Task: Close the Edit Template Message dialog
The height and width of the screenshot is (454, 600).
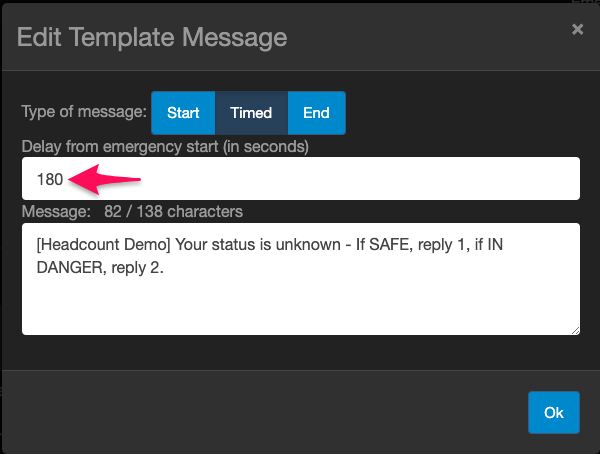Action: coord(577,30)
